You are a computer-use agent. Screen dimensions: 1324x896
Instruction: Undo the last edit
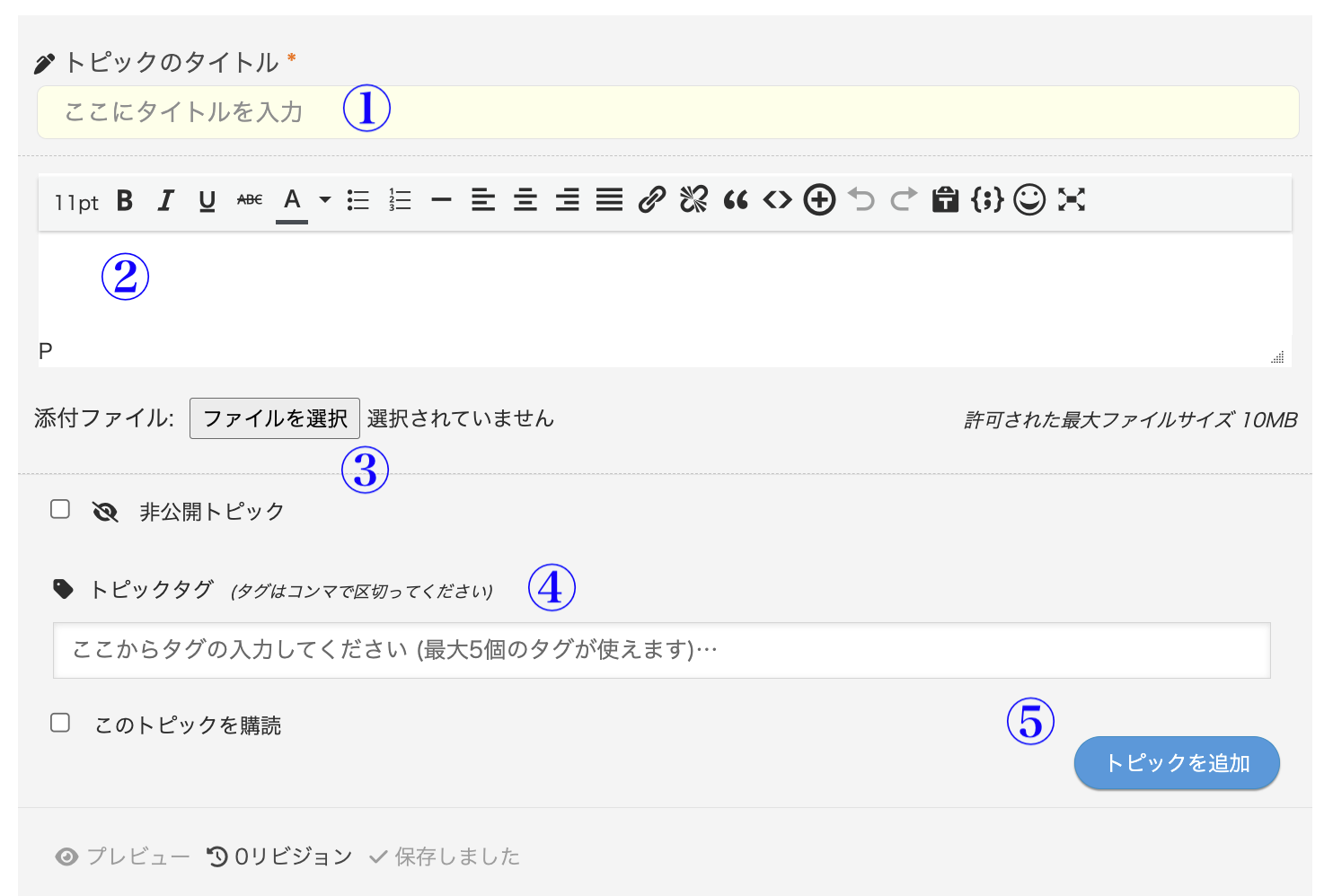(x=861, y=200)
